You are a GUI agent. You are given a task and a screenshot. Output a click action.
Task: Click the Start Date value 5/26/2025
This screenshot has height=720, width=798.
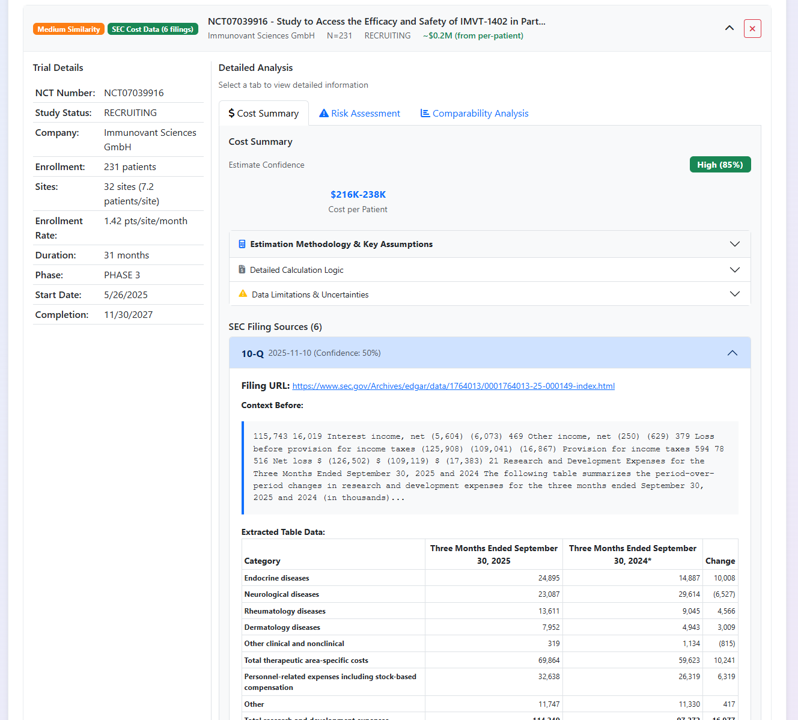pyautogui.click(x=126, y=295)
